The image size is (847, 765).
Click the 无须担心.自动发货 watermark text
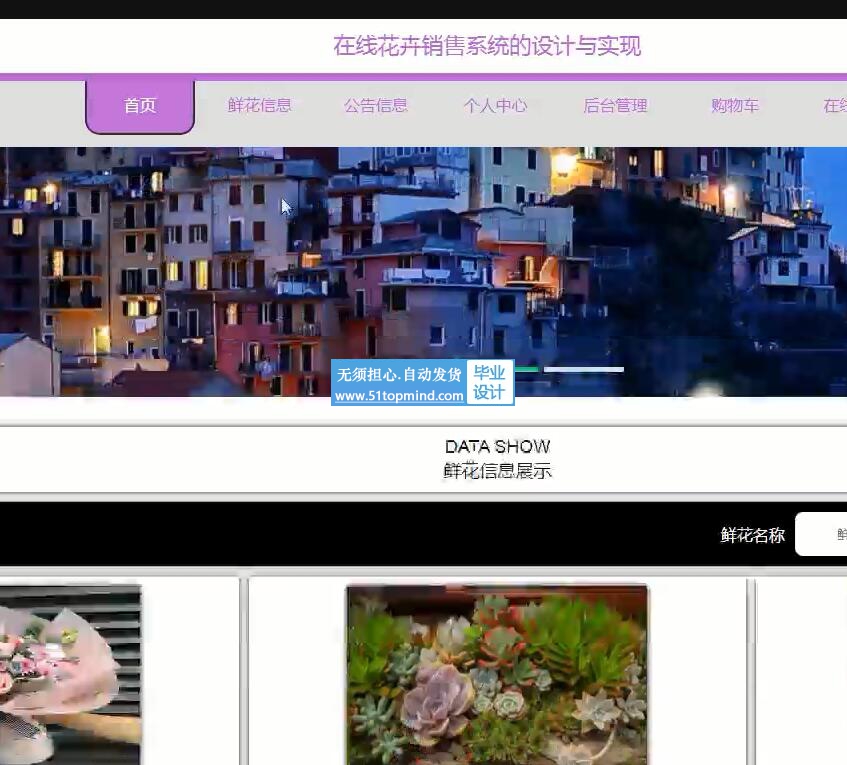click(399, 375)
